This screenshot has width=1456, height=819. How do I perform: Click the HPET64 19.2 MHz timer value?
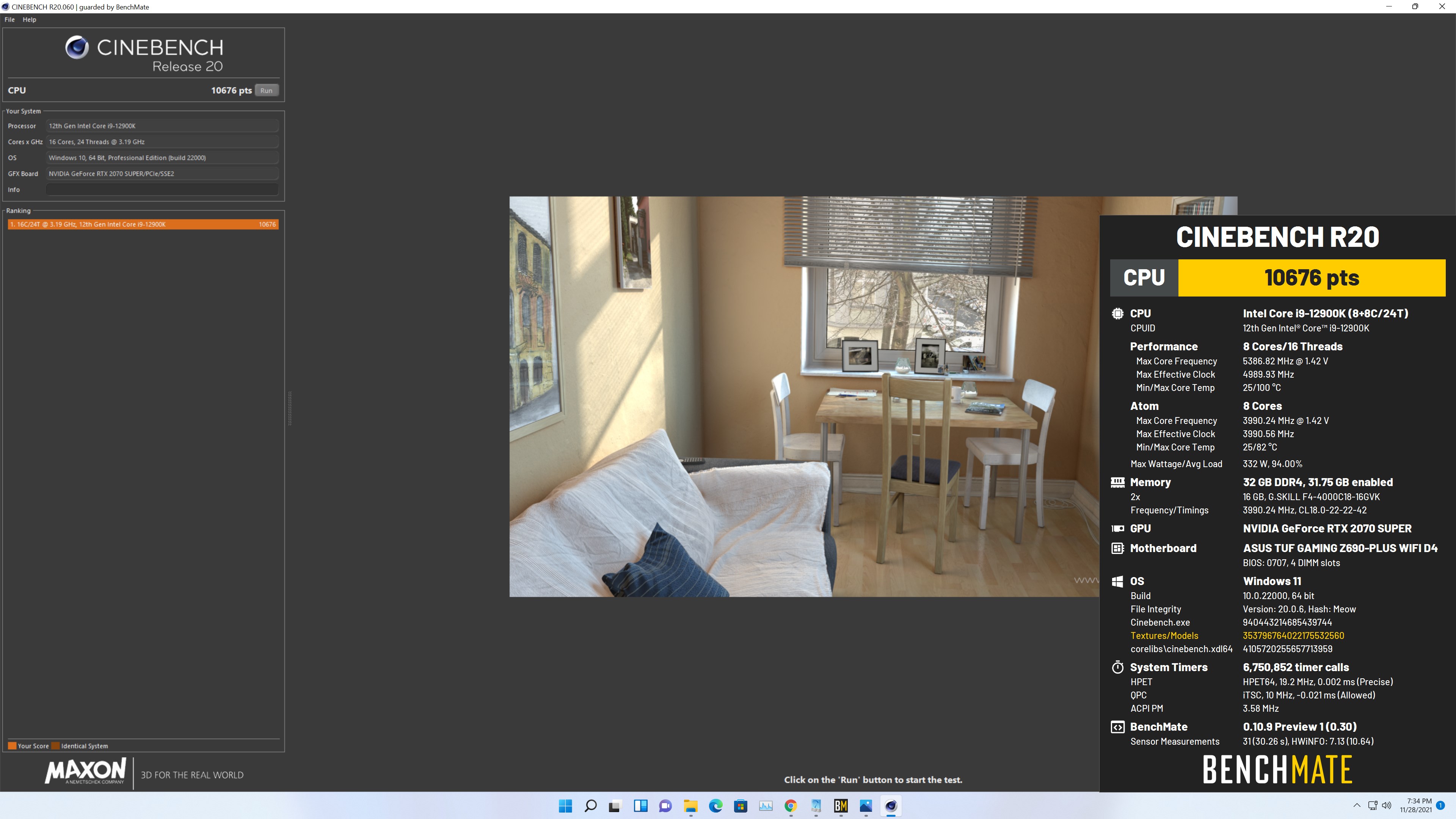(x=1318, y=682)
